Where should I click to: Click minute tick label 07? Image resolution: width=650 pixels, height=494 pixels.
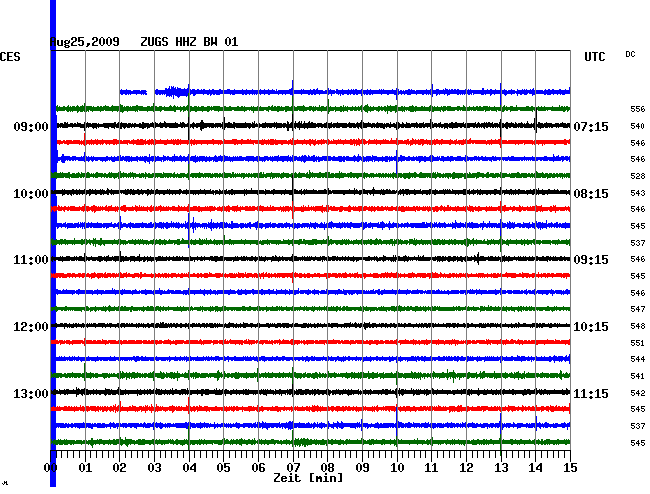click(293, 468)
